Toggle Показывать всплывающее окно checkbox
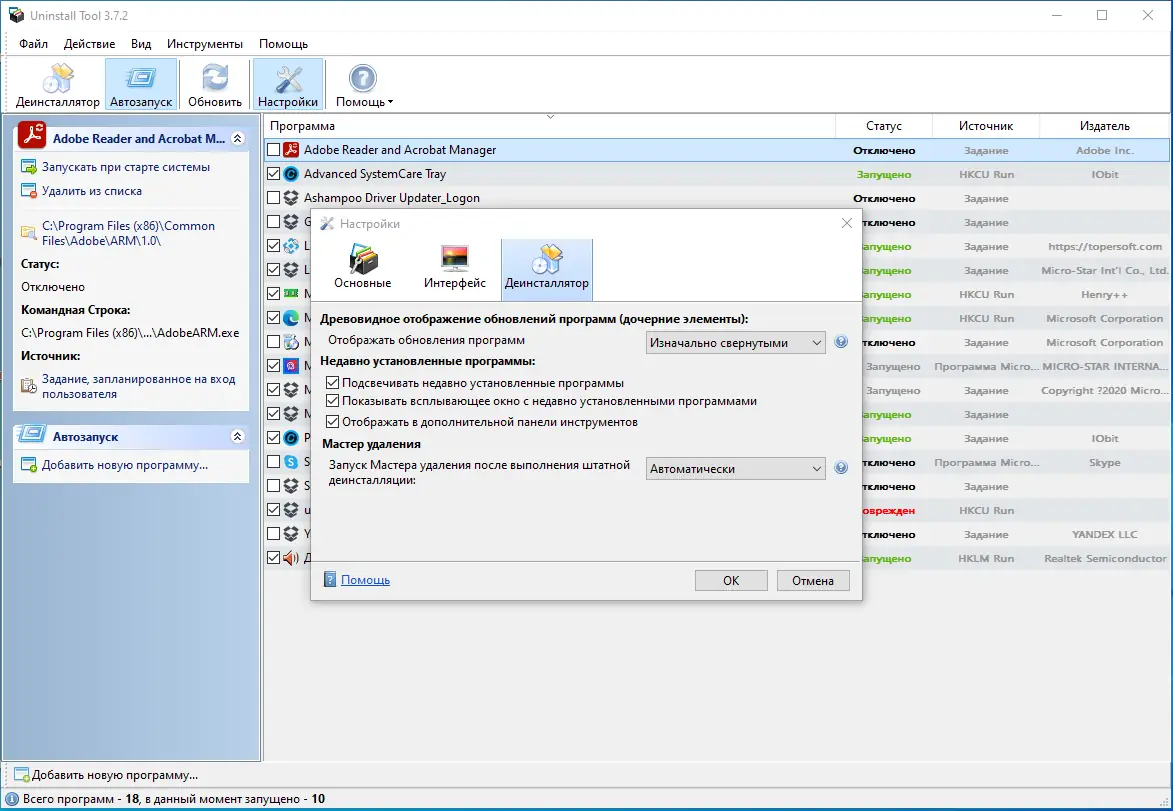Image resolution: width=1173 pixels, height=811 pixels. point(332,401)
